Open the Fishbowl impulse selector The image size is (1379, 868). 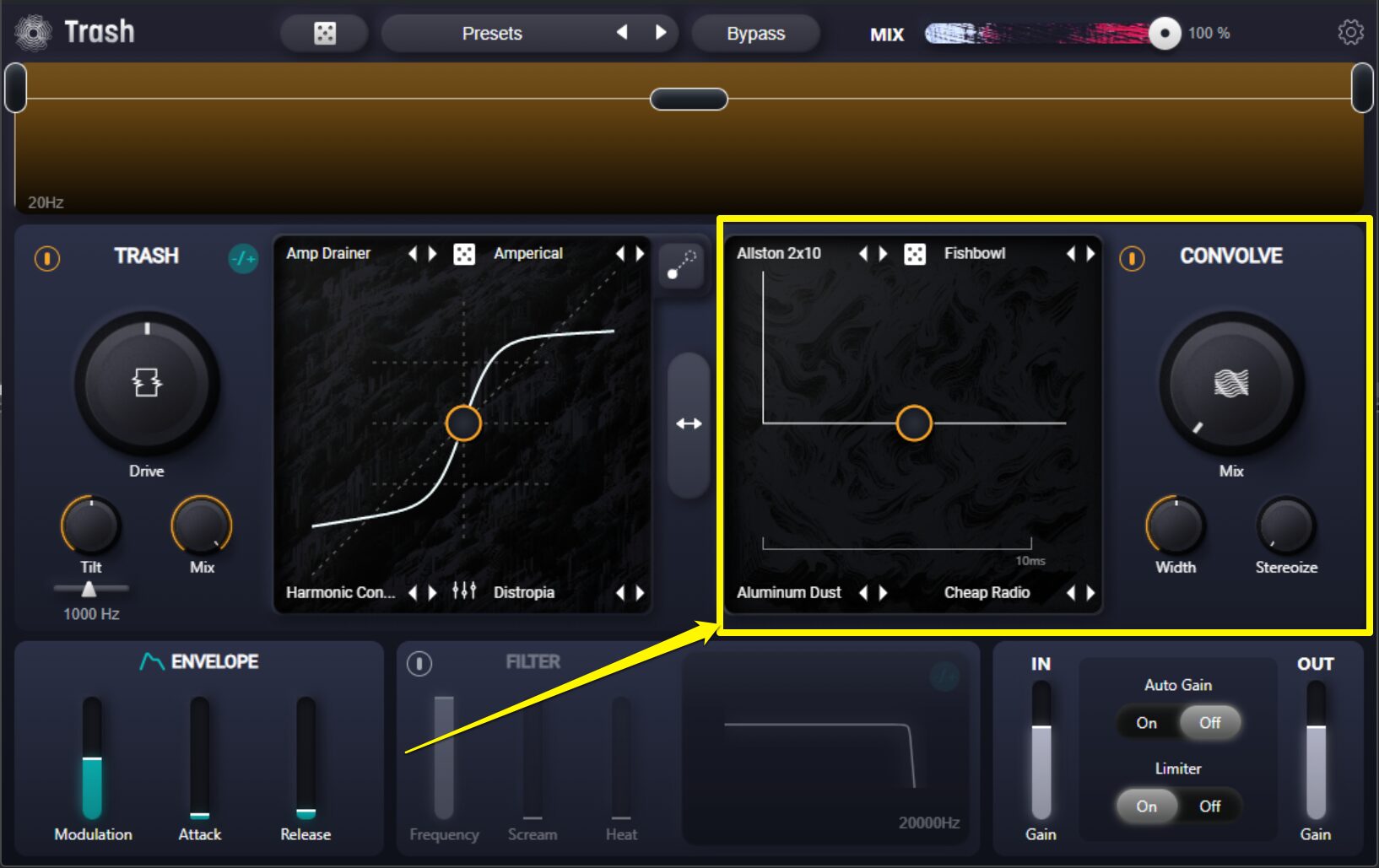975,253
